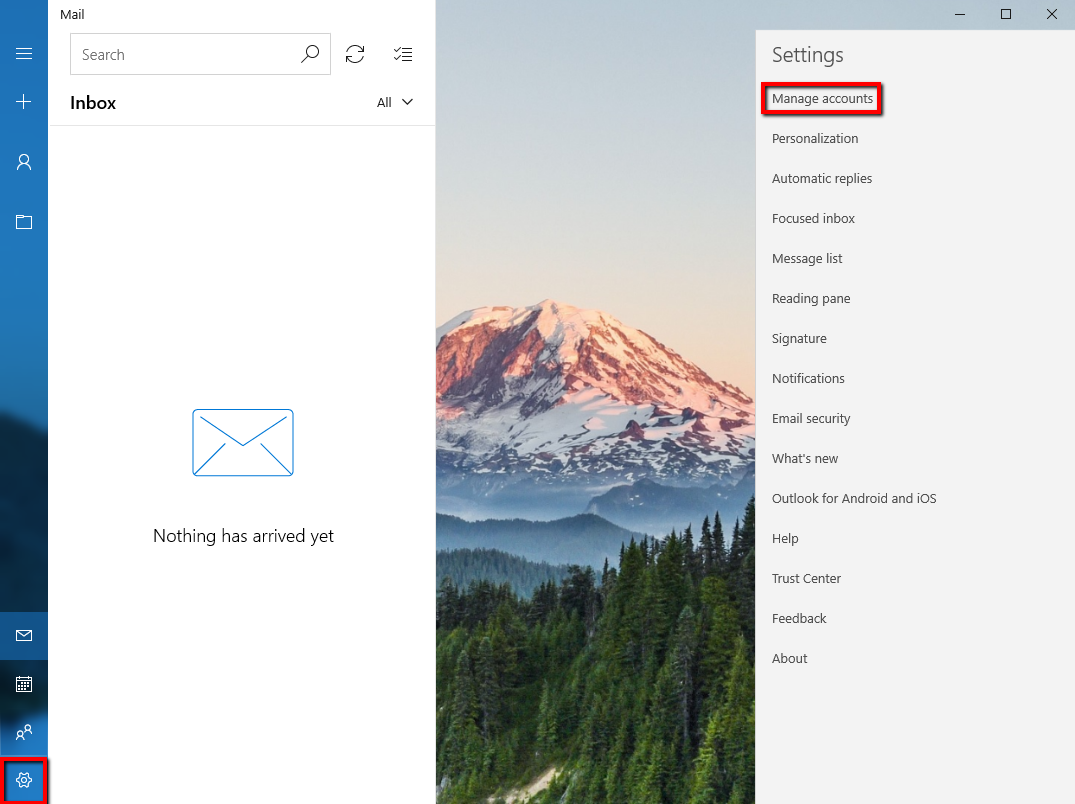Open the All messages filter dropdown

(394, 101)
